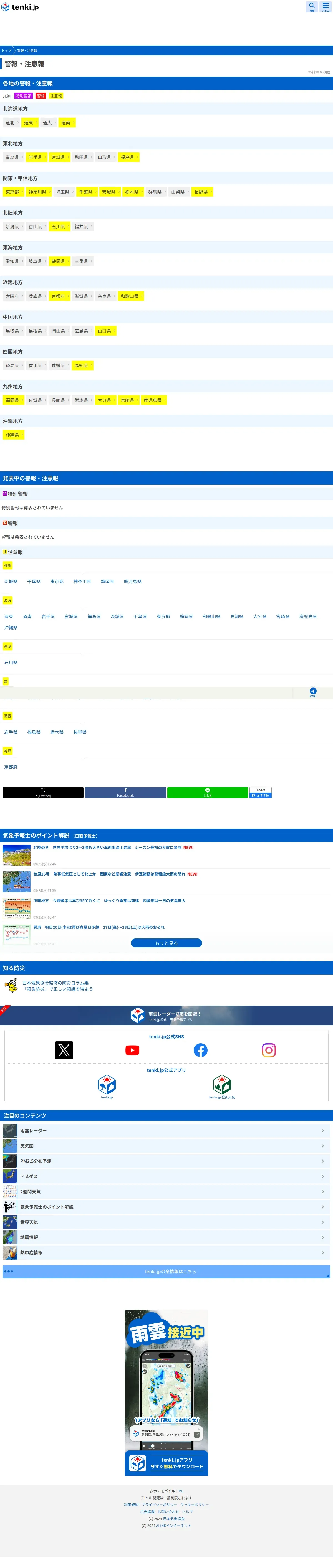Image resolution: width=333 pixels, height=1568 pixels.
Task: Open tenki.jp official X SNS icon
Action: coord(64,1050)
